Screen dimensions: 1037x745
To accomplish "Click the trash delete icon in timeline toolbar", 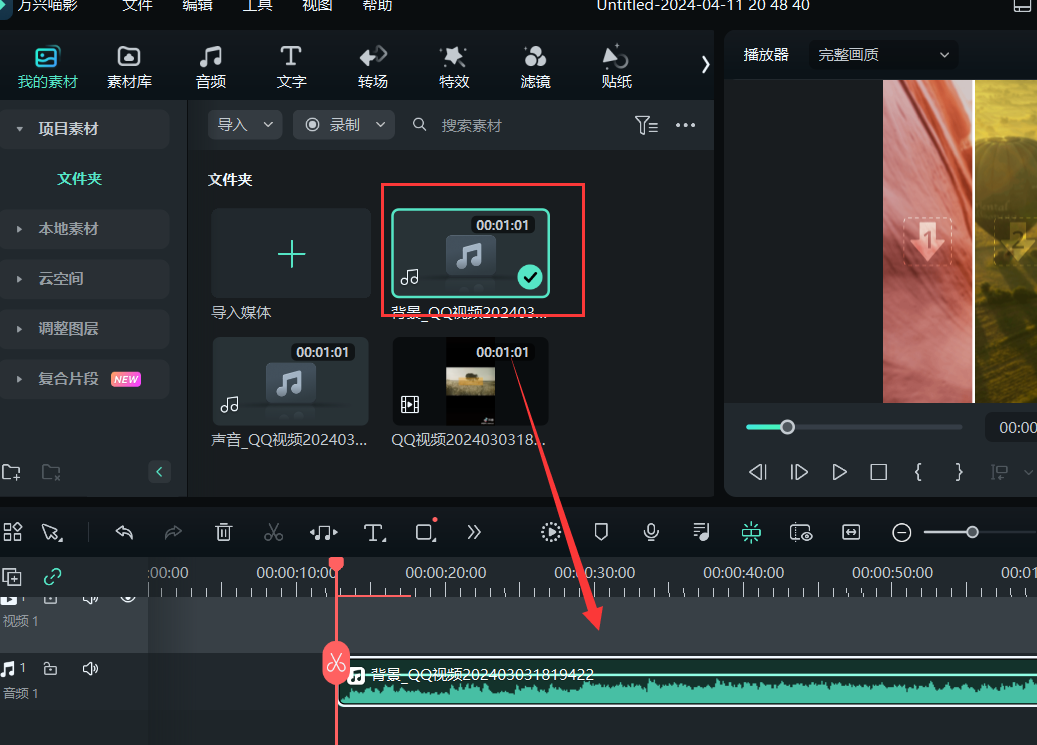I will (x=223, y=532).
